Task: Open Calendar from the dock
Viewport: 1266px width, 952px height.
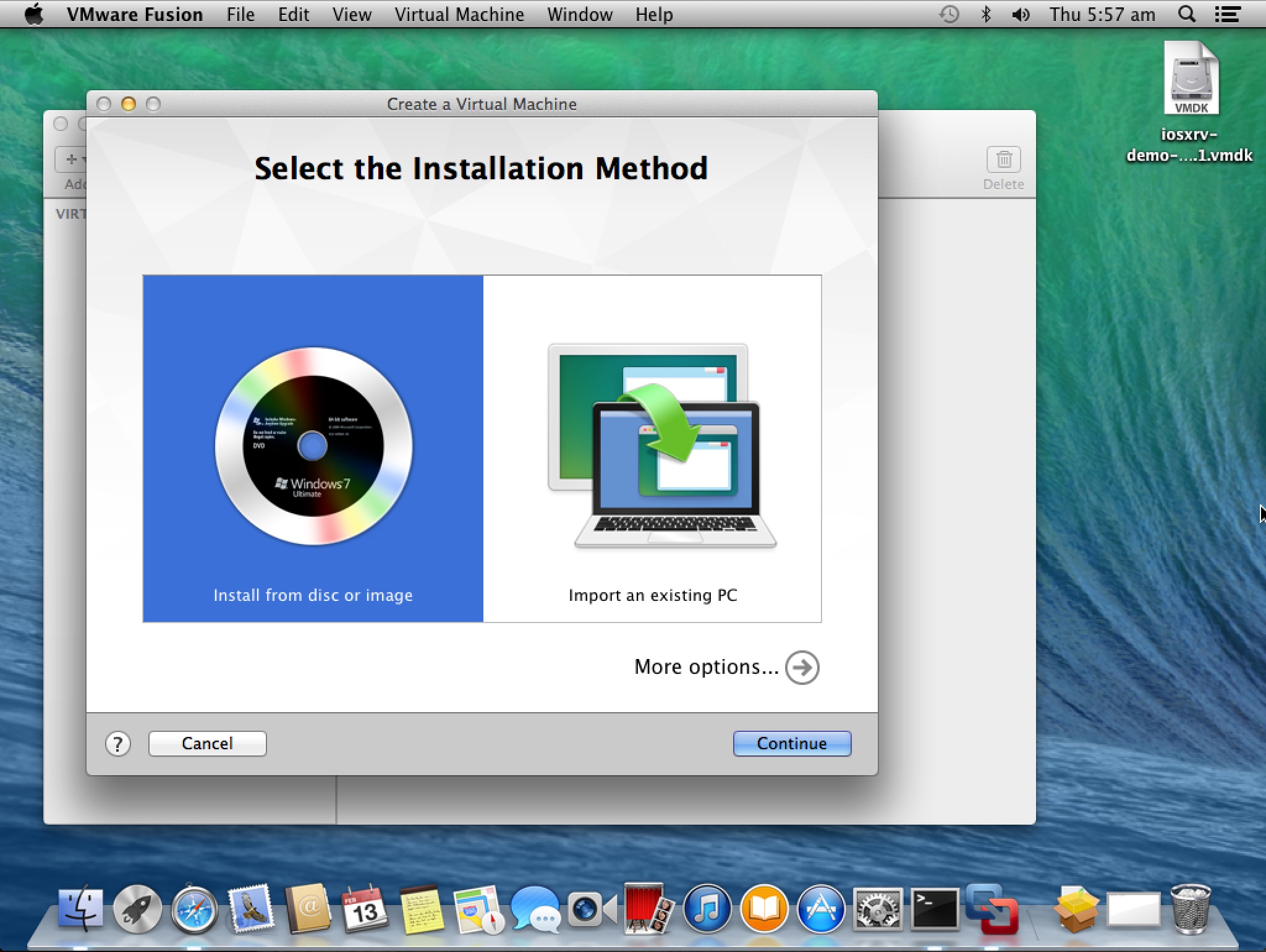Action: (x=365, y=909)
